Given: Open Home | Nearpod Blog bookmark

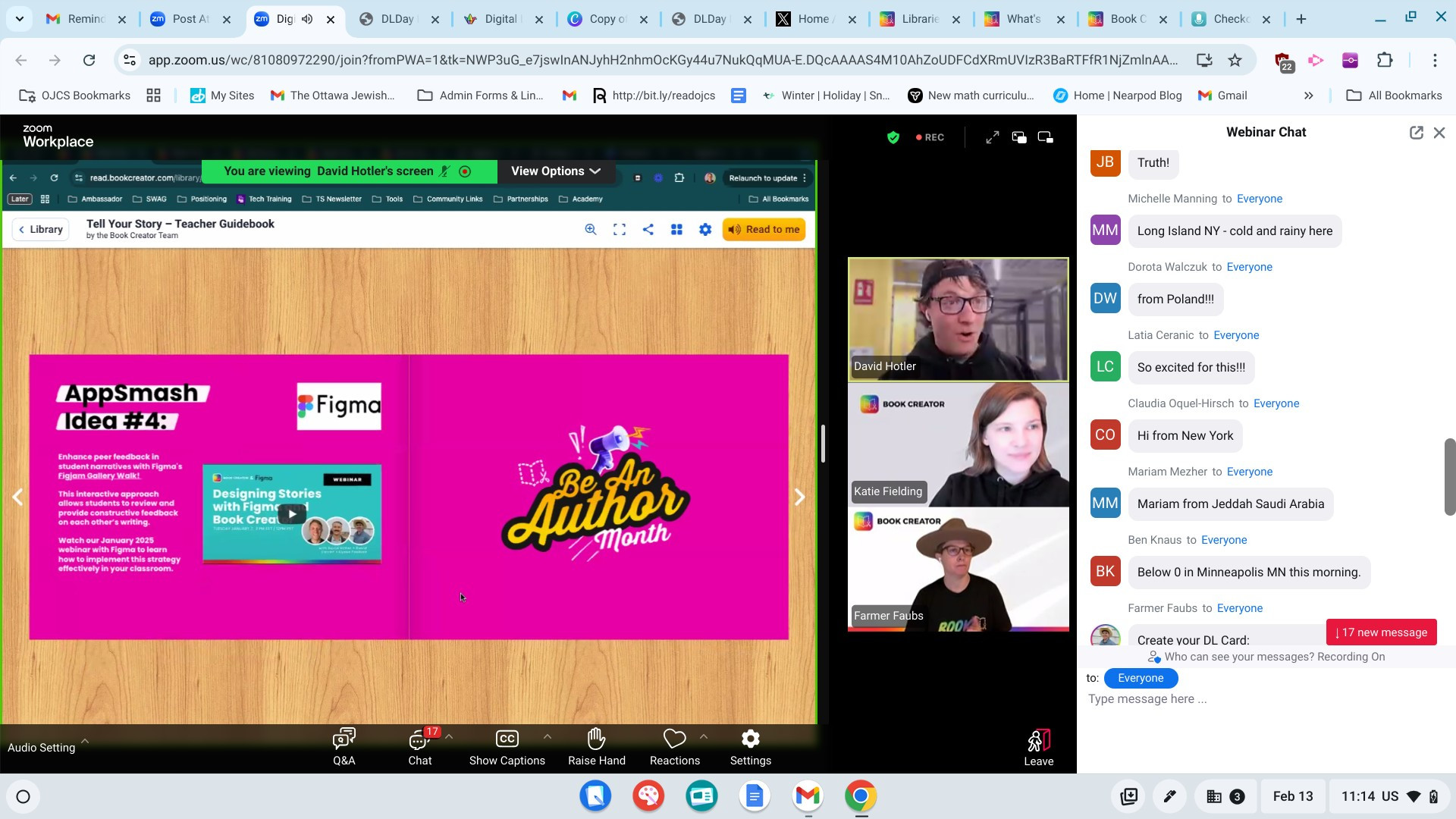Looking at the screenshot, I should (1117, 96).
